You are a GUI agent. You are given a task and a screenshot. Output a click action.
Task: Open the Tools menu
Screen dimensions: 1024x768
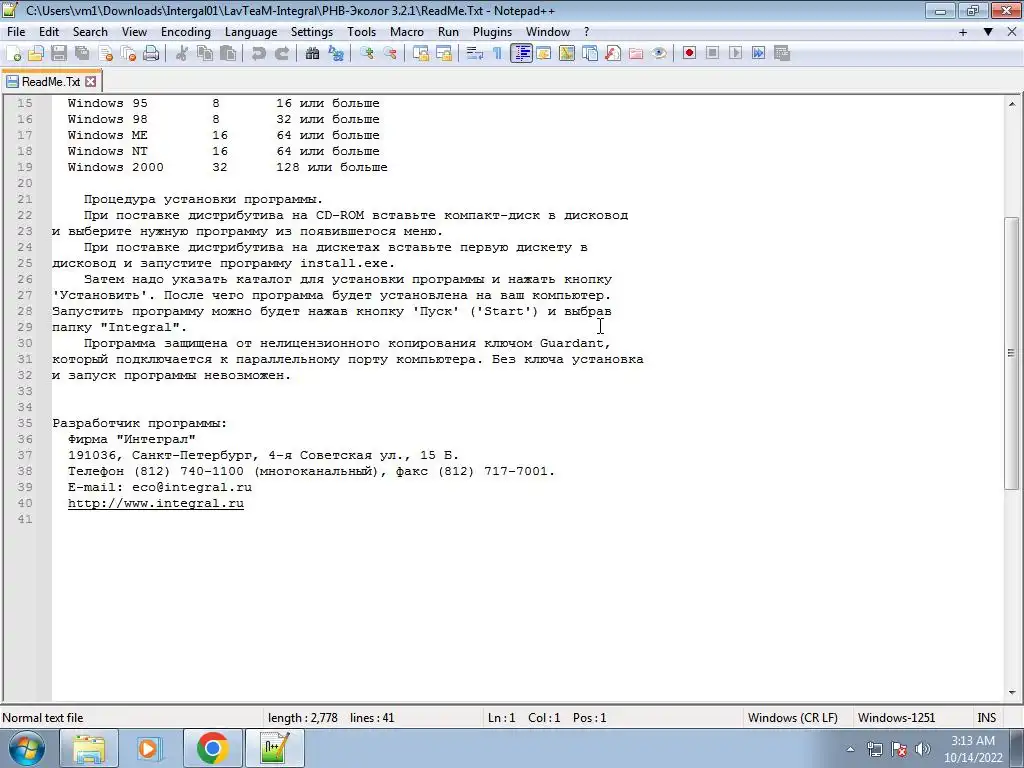click(361, 32)
